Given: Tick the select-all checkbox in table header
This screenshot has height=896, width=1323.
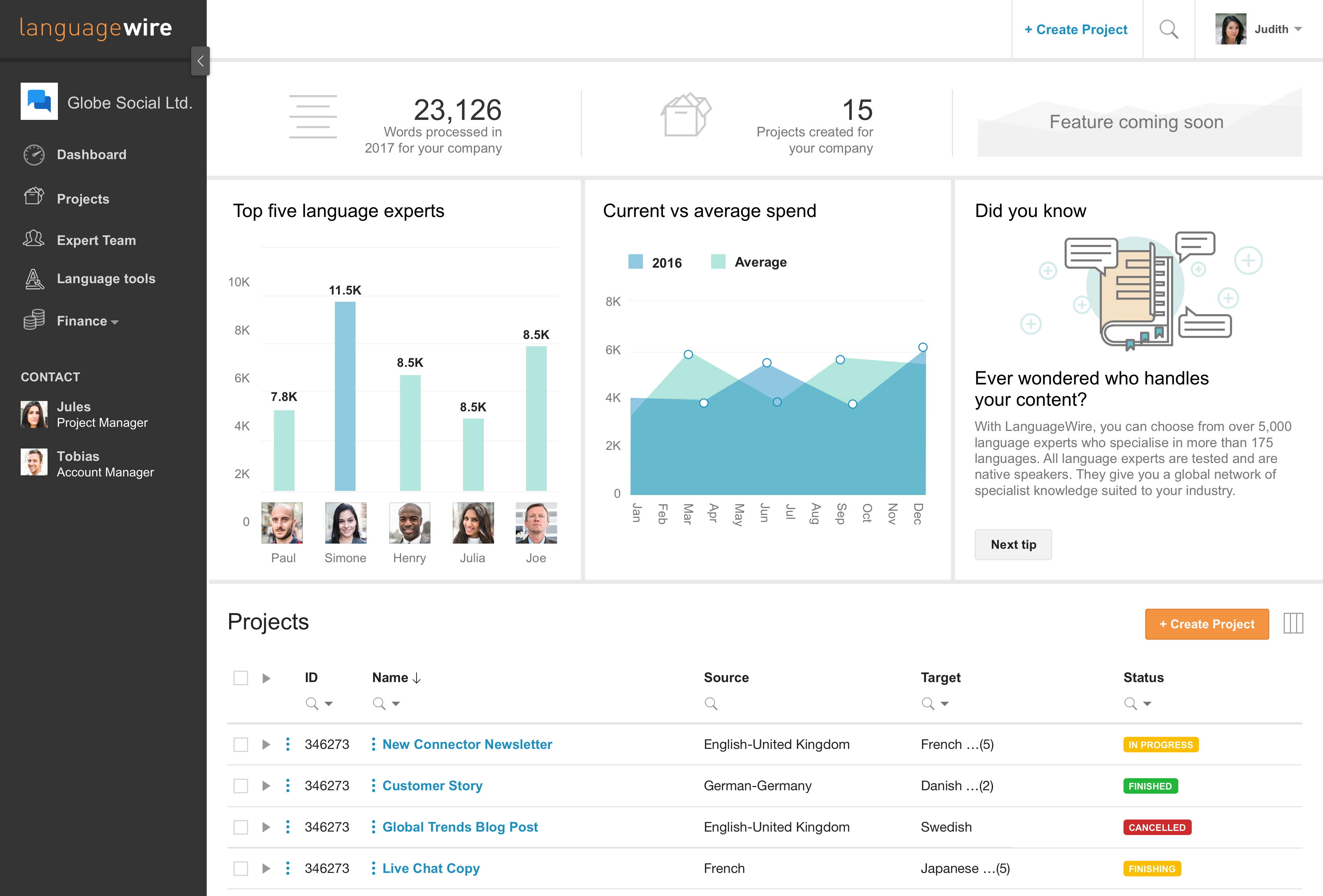Looking at the screenshot, I should 241,678.
